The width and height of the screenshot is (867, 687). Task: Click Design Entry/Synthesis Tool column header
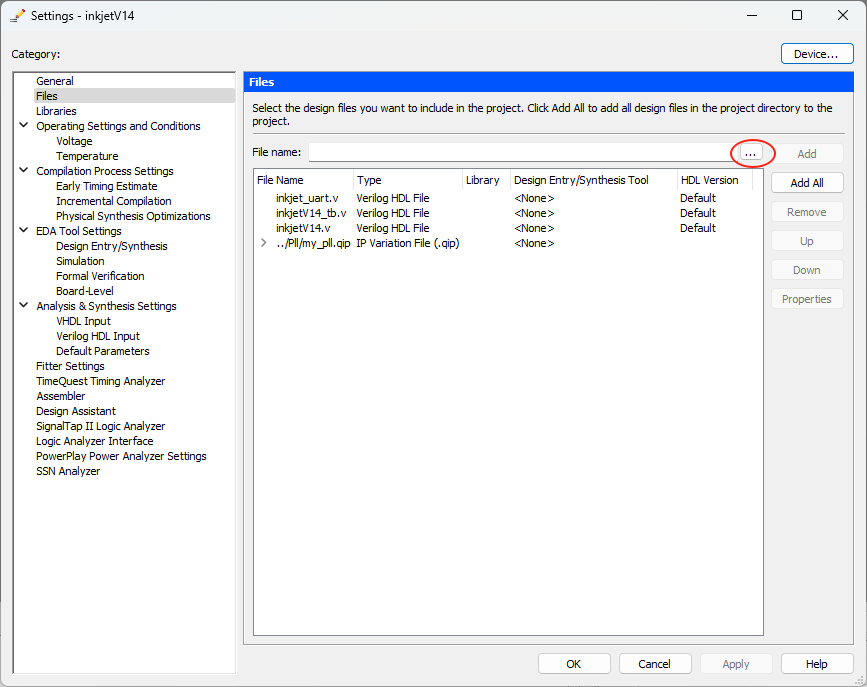(594, 180)
